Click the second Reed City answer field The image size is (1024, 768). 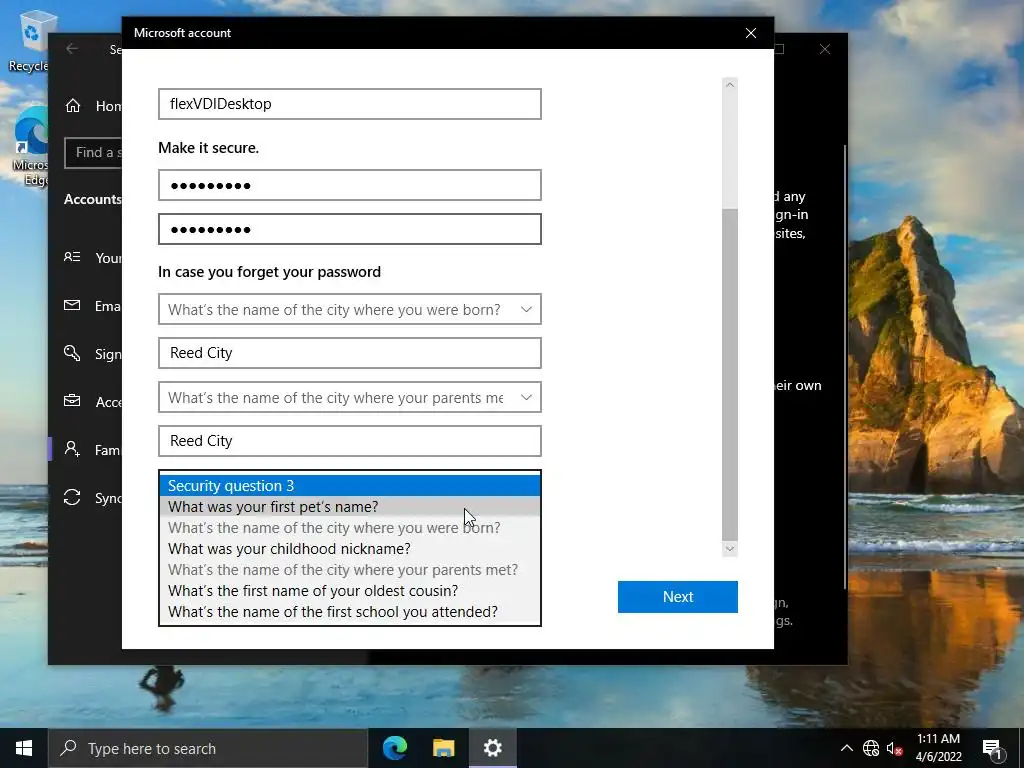pyautogui.click(x=349, y=441)
